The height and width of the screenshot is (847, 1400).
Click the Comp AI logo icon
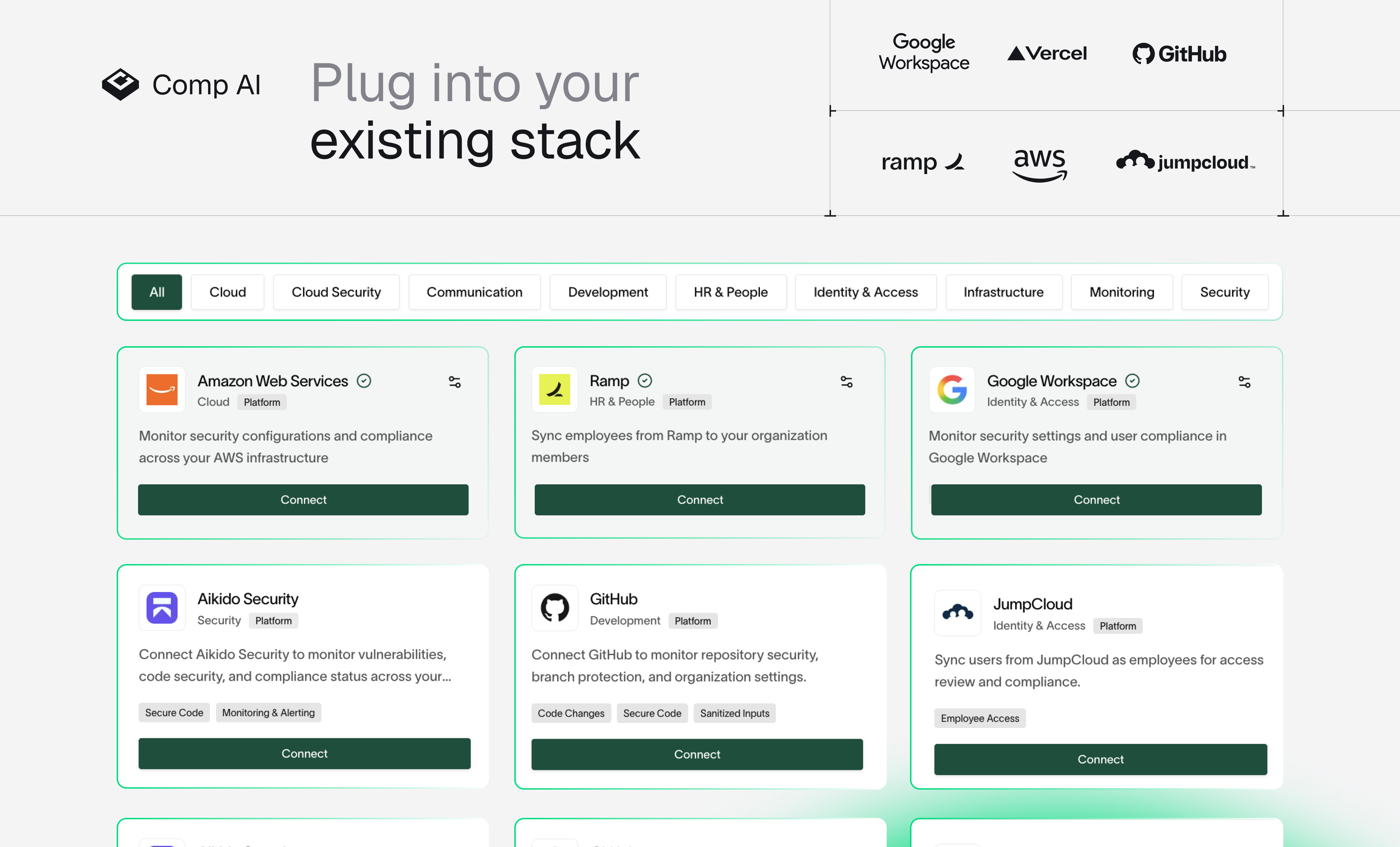coord(120,85)
